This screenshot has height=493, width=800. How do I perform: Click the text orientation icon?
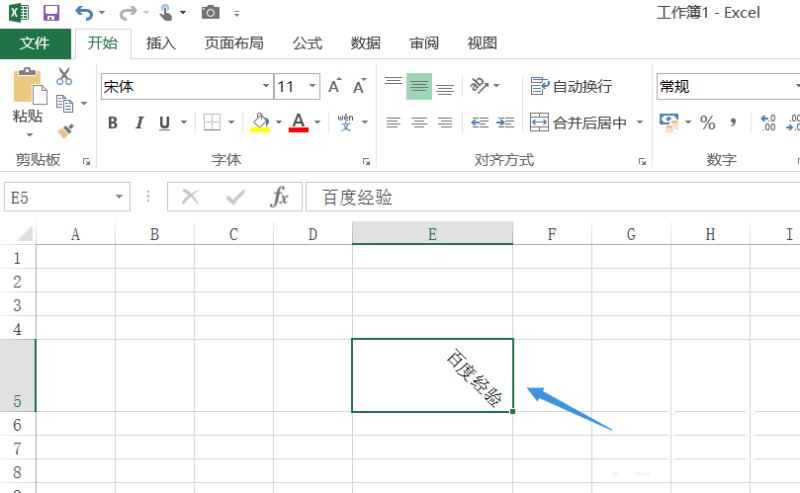coord(479,85)
